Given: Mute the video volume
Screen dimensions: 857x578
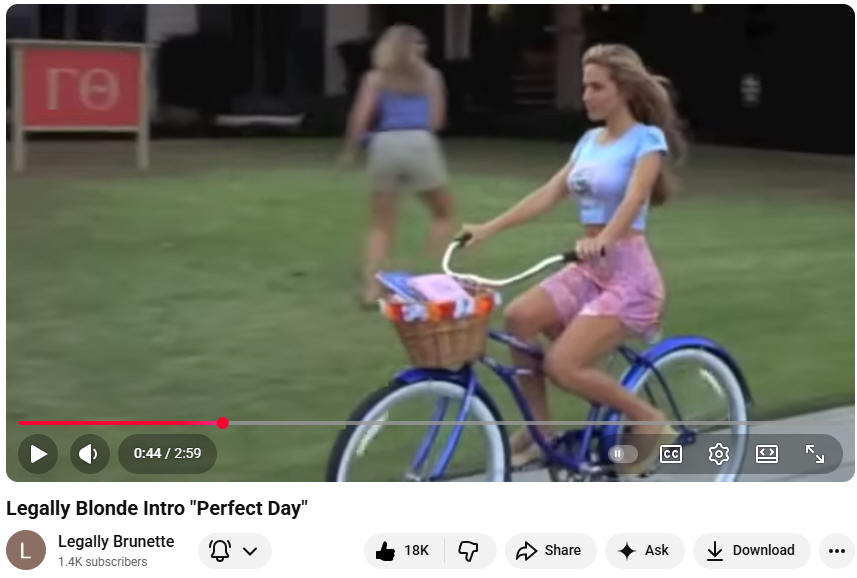Looking at the screenshot, I should tap(90, 453).
